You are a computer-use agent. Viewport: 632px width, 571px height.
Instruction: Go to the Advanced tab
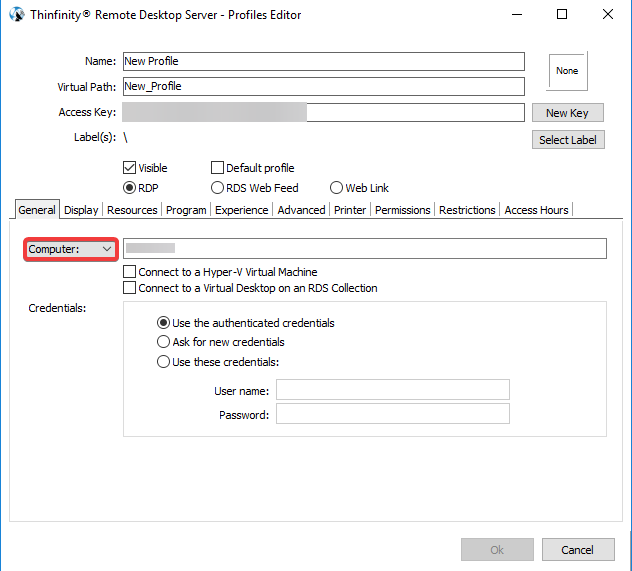pos(301,210)
